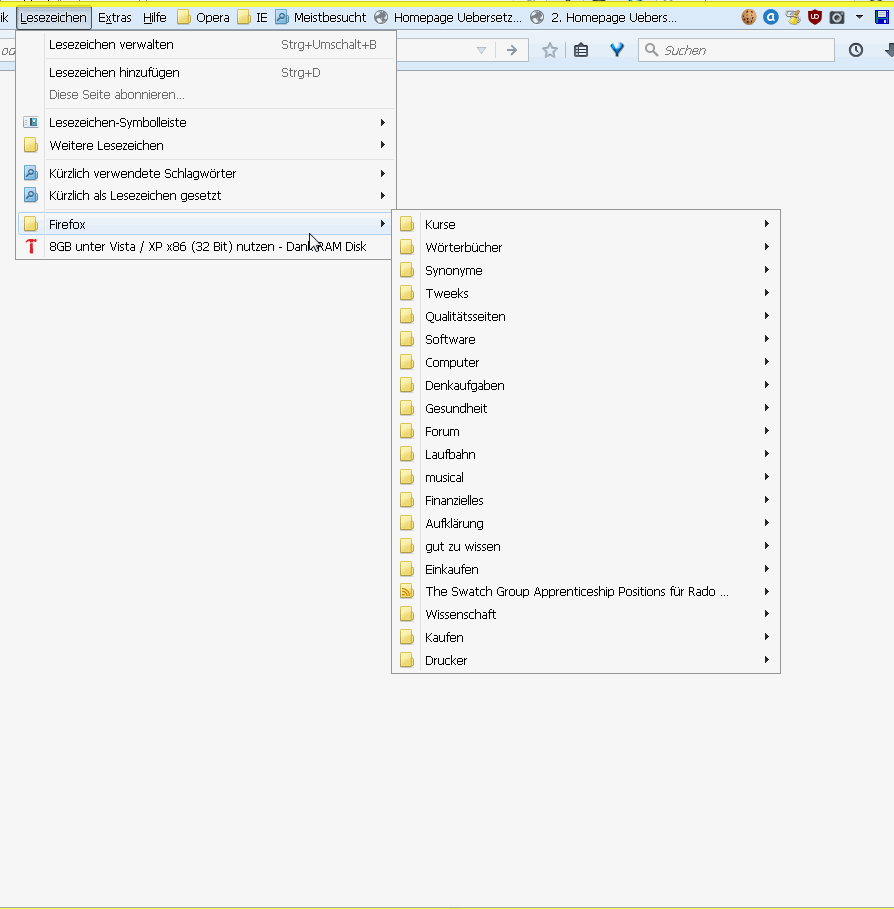The width and height of the screenshot is (894, 909).
Task: Open the Lesezeichen menu
Action: point(53,17)
